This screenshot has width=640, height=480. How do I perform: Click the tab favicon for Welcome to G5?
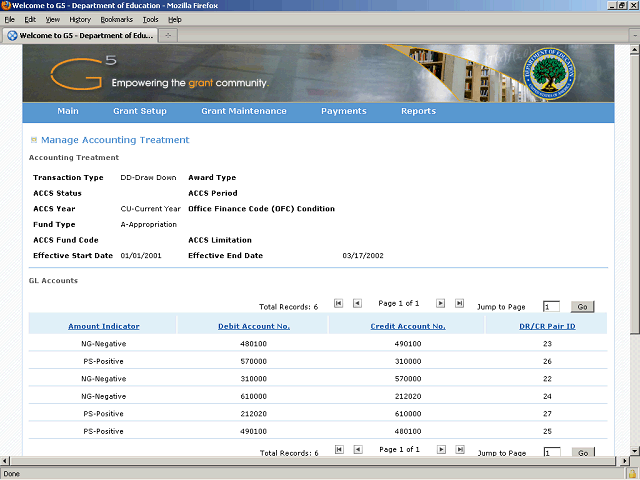click(x=13, y=36)
